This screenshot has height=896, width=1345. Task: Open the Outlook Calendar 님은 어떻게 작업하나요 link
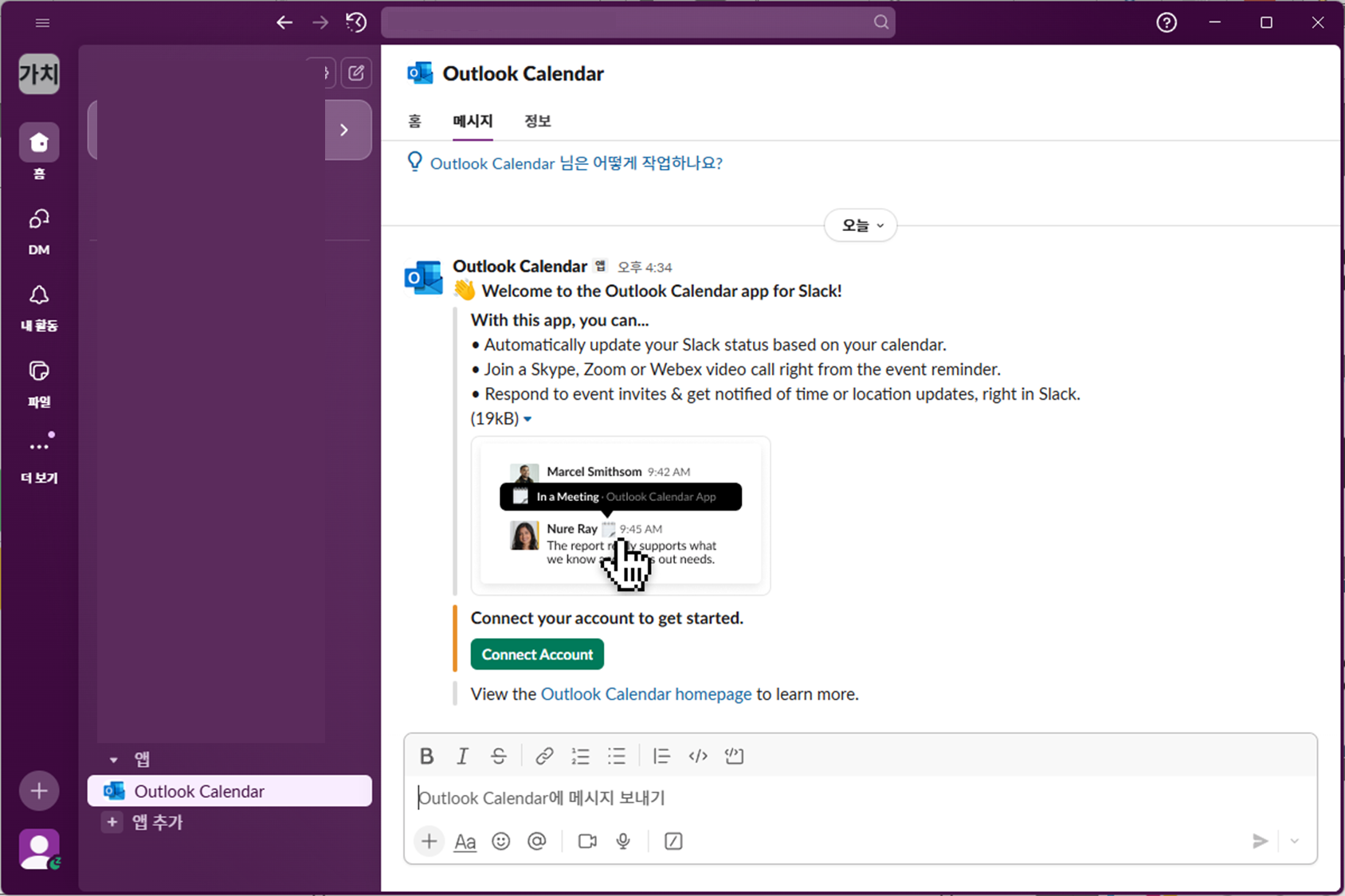tap(576, 163)
